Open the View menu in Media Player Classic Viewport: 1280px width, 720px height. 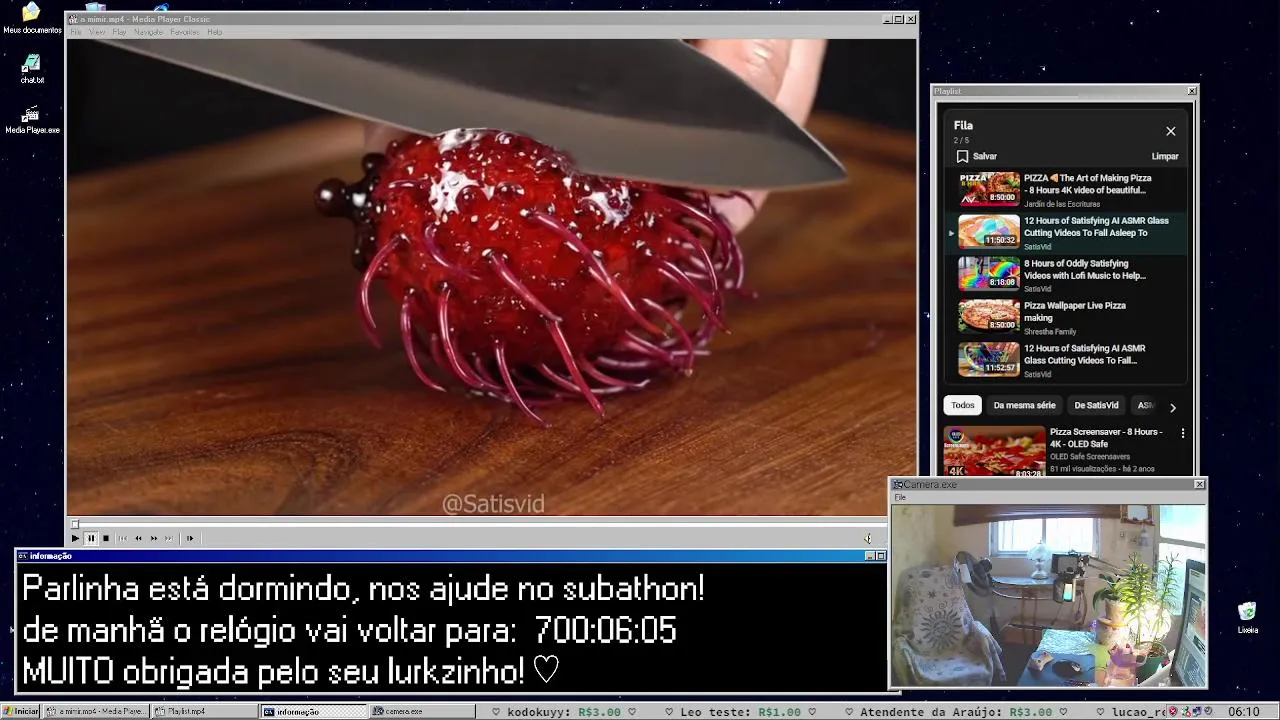pos(97,32)
